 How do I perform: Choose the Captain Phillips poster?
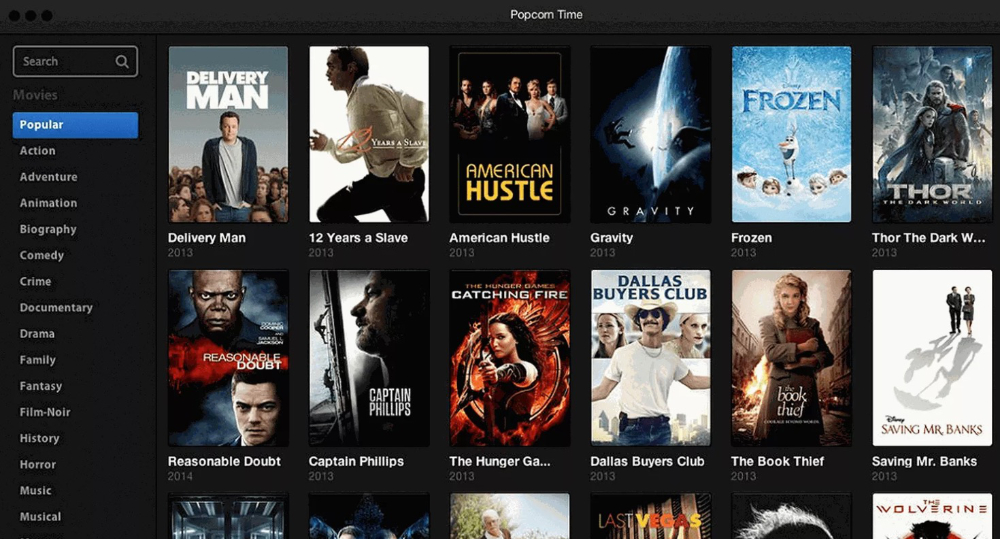coord(369,358)
